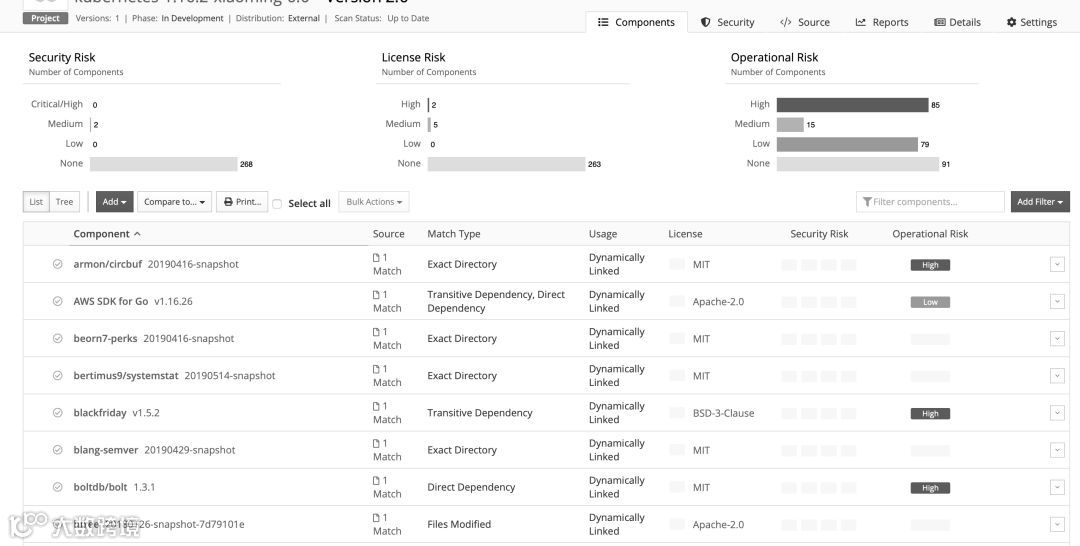
Task: Open the Add dropdown menu
Action: tap(114, 202)
